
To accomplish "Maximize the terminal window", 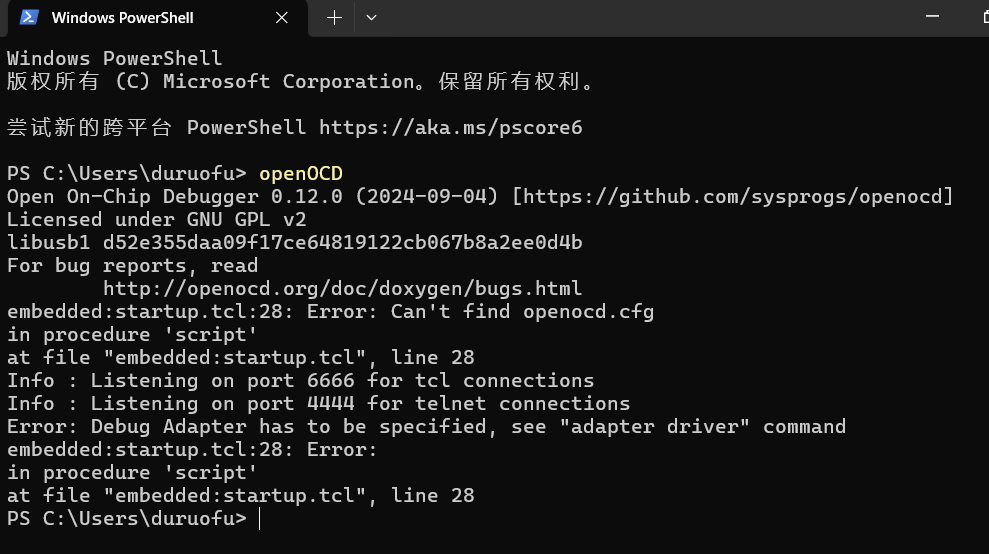I will pyautogui.click(x=981, y=17).
